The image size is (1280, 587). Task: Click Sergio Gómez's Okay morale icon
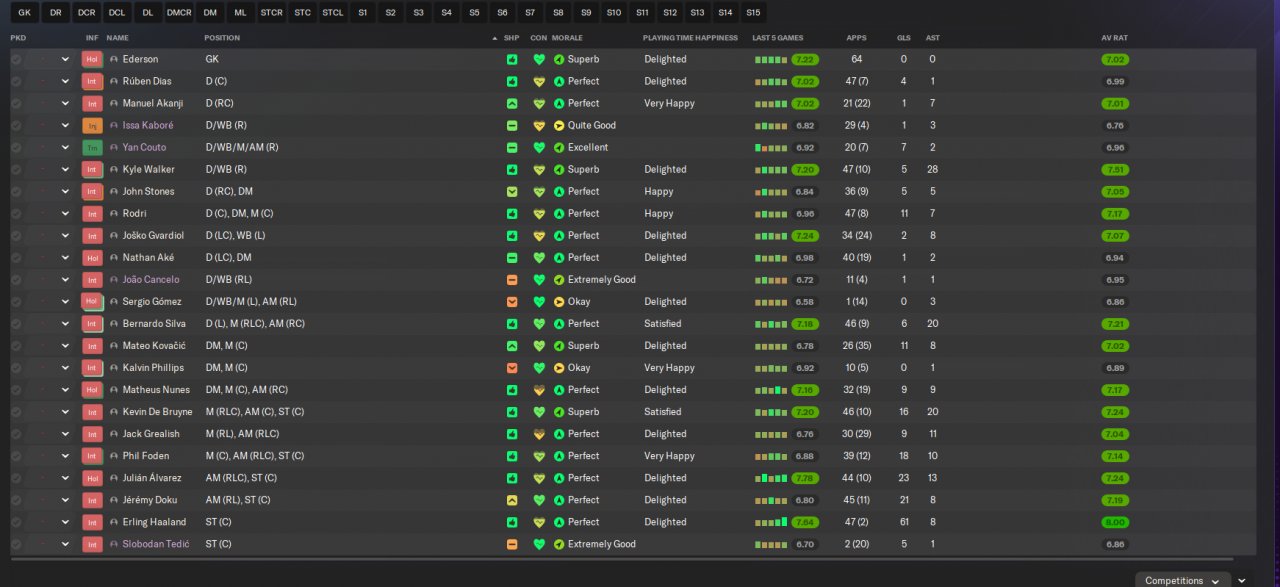tap(559, 302)
